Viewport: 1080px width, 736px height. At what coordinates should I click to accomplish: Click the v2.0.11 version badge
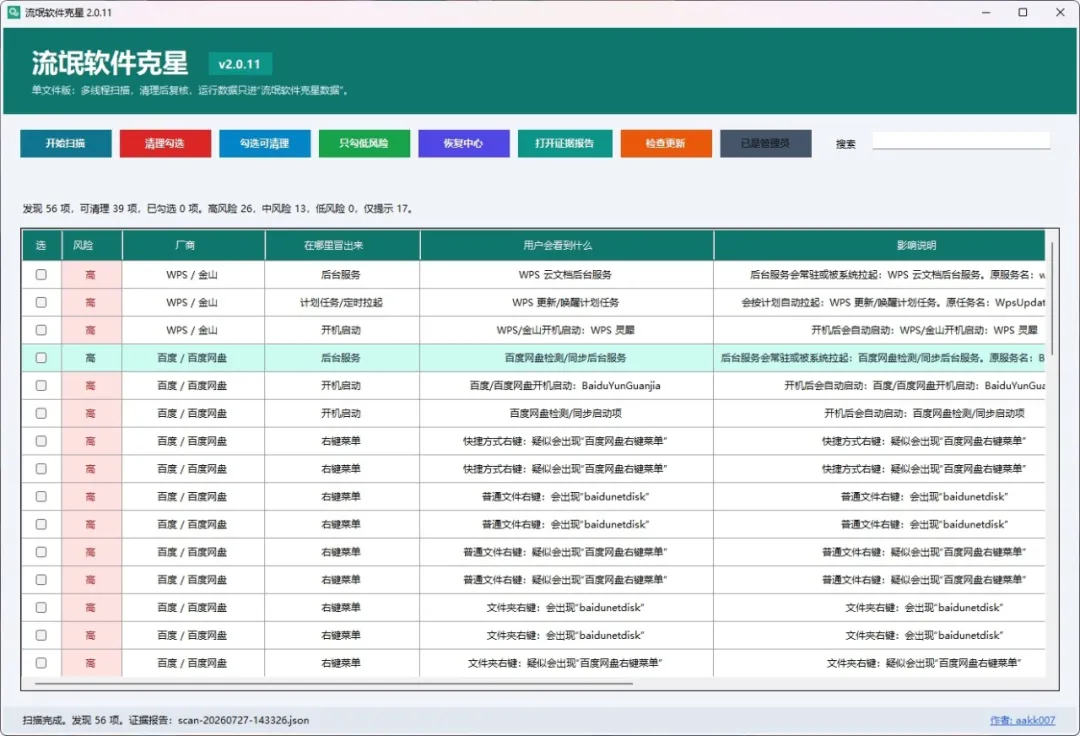(240, 64)
